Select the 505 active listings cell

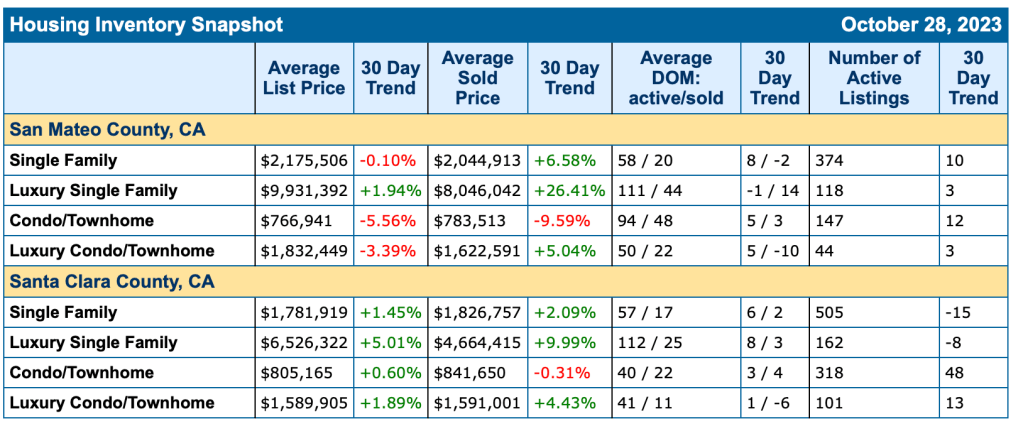pyautogui.click(x=830, y=312)
